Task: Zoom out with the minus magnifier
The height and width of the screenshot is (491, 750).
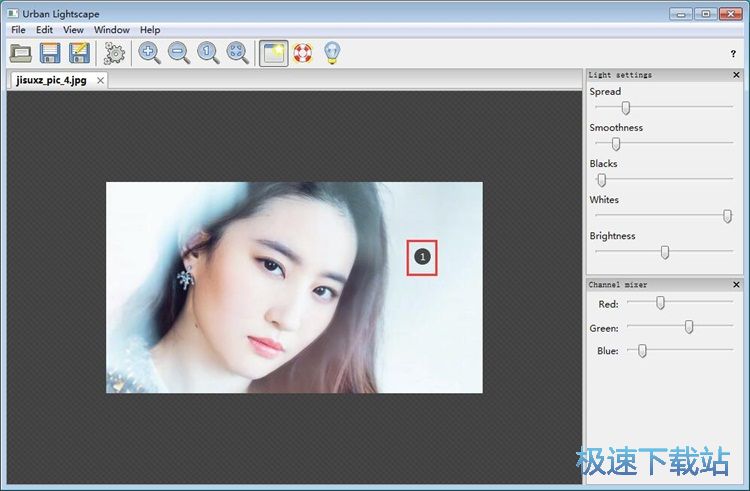Action: (179, 53)
